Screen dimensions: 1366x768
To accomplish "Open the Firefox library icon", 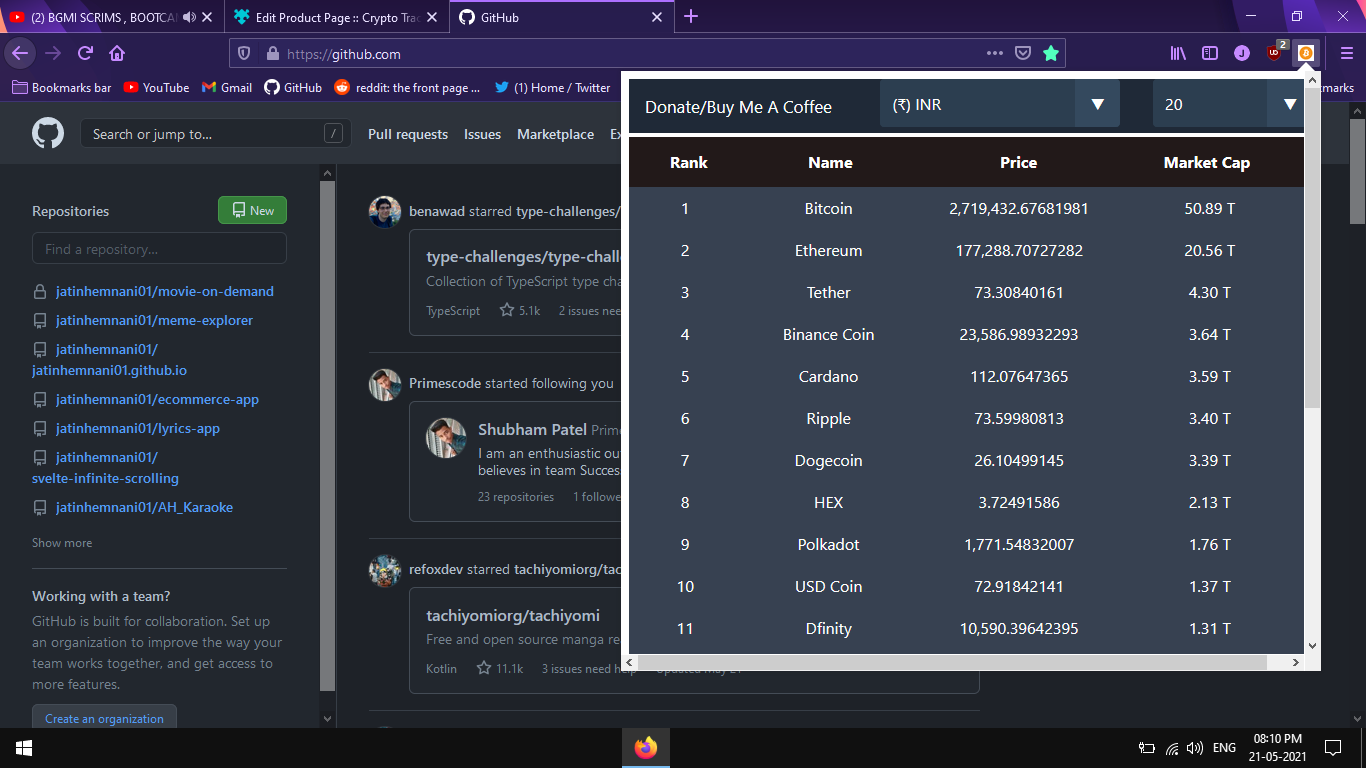I will click(x=1179, y=53).
